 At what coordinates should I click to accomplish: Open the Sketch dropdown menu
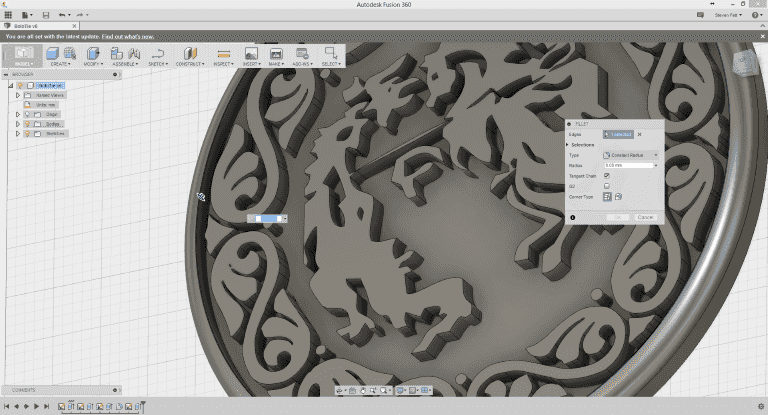point(158,64)
